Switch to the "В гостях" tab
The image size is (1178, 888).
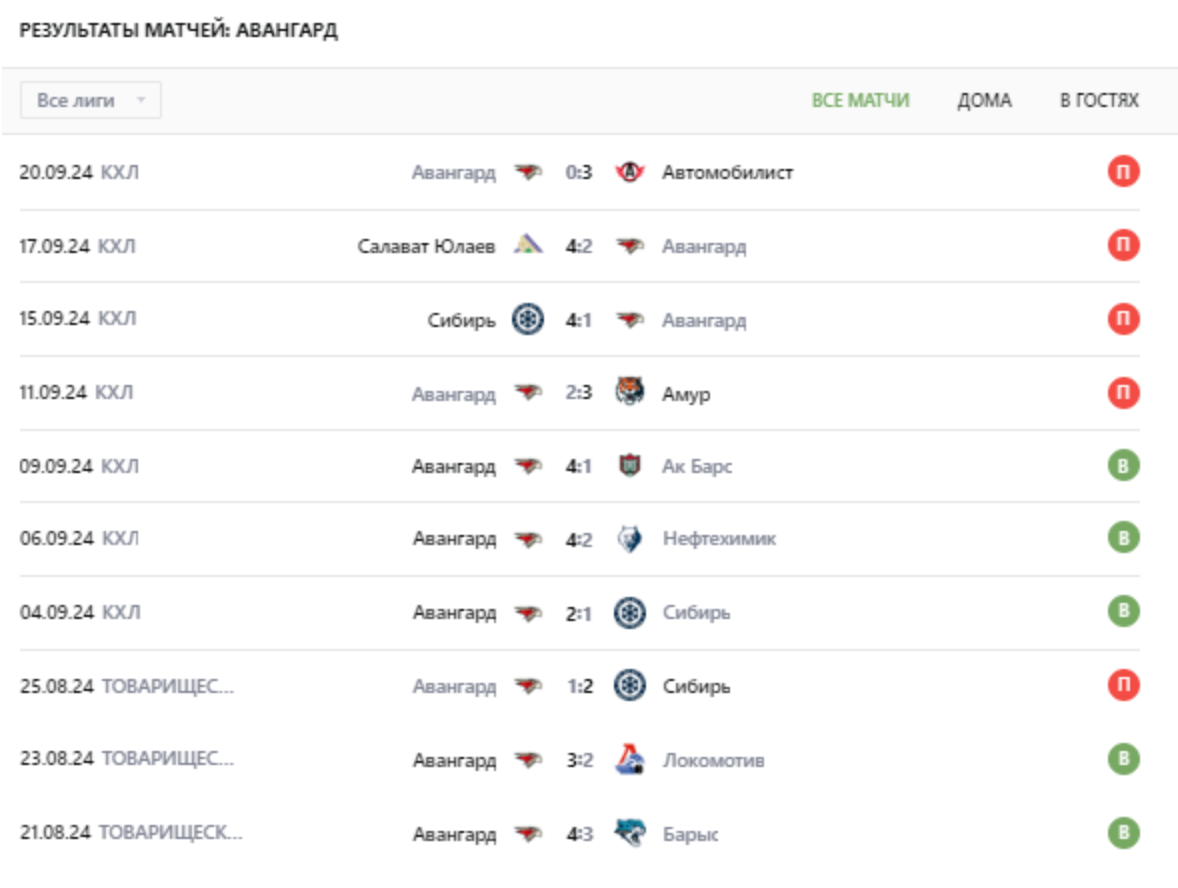[x=1099, y=101]
